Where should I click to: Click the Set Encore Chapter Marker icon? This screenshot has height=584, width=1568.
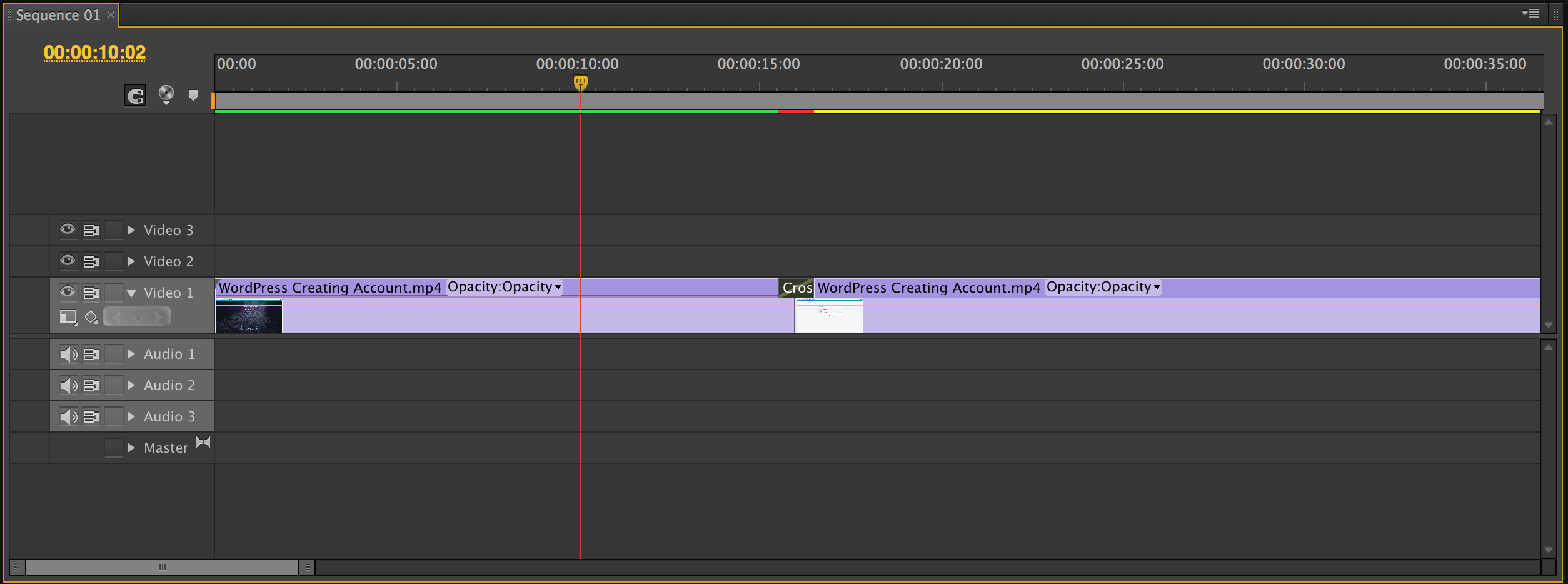[166, 94]
